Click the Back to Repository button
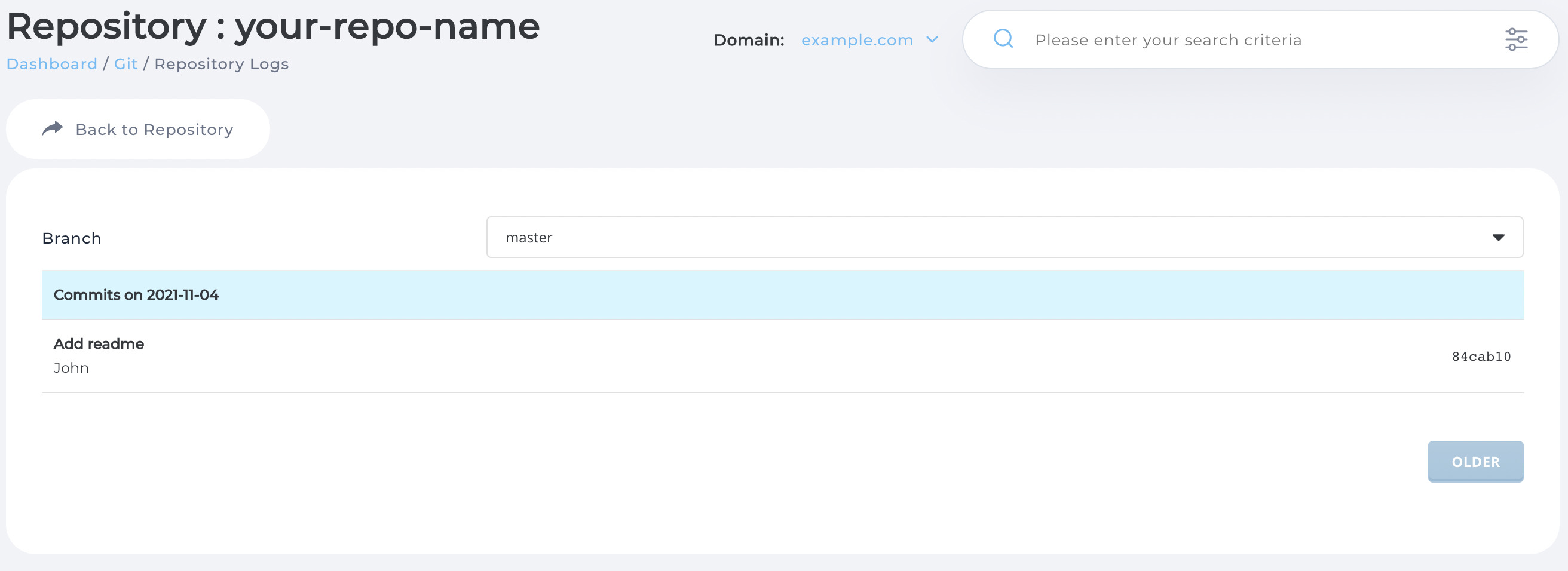Viewport: 1568px width, 571px height. pos(137,128)
